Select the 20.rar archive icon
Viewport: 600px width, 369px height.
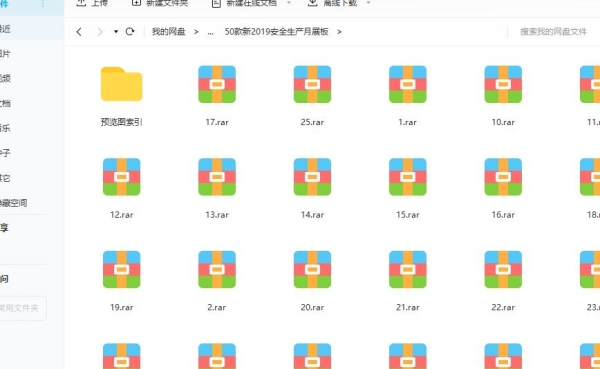[x=312, y=269]
